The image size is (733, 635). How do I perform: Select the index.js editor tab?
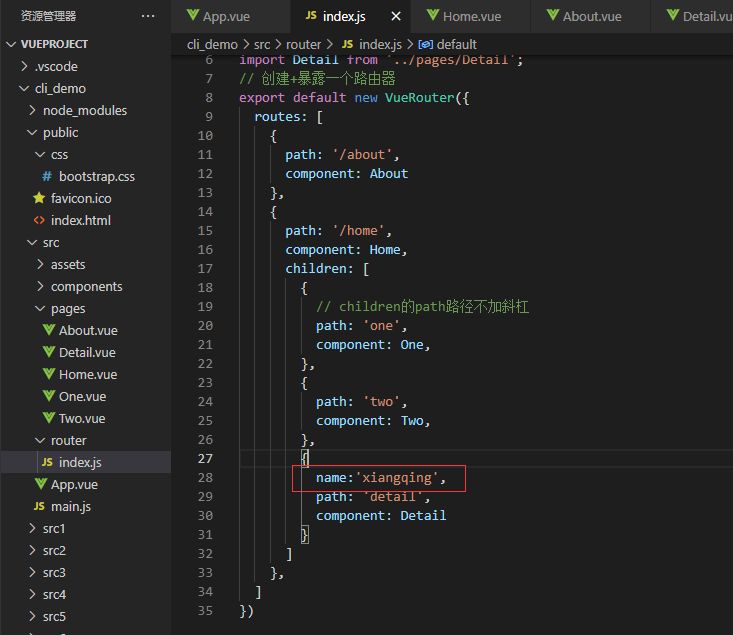[x=351, y=16]
